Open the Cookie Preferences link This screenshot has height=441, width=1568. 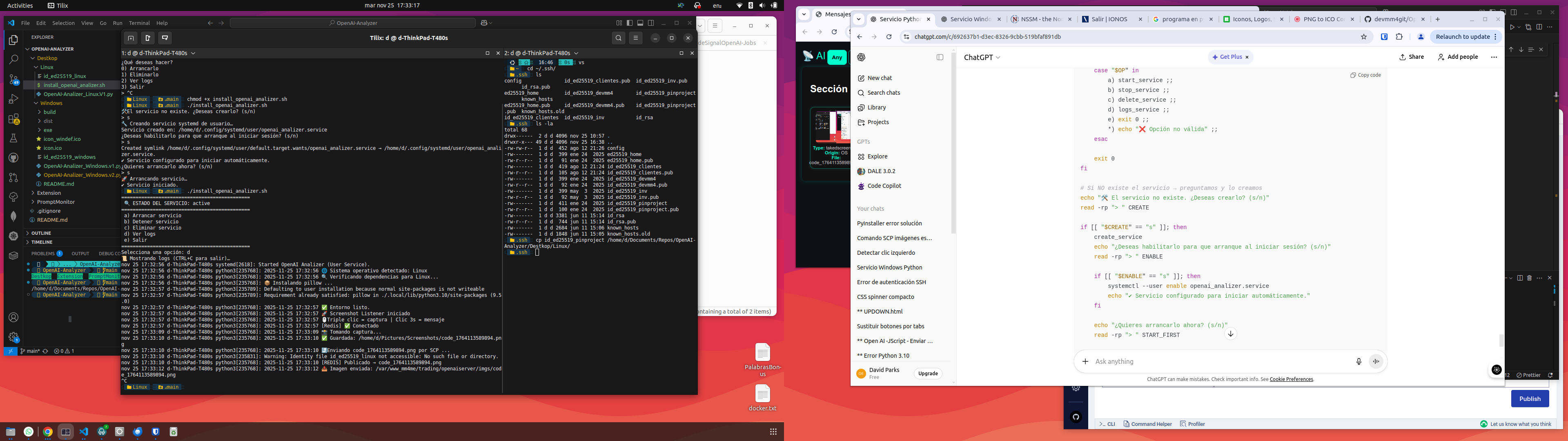click(x=1291, y=379)
